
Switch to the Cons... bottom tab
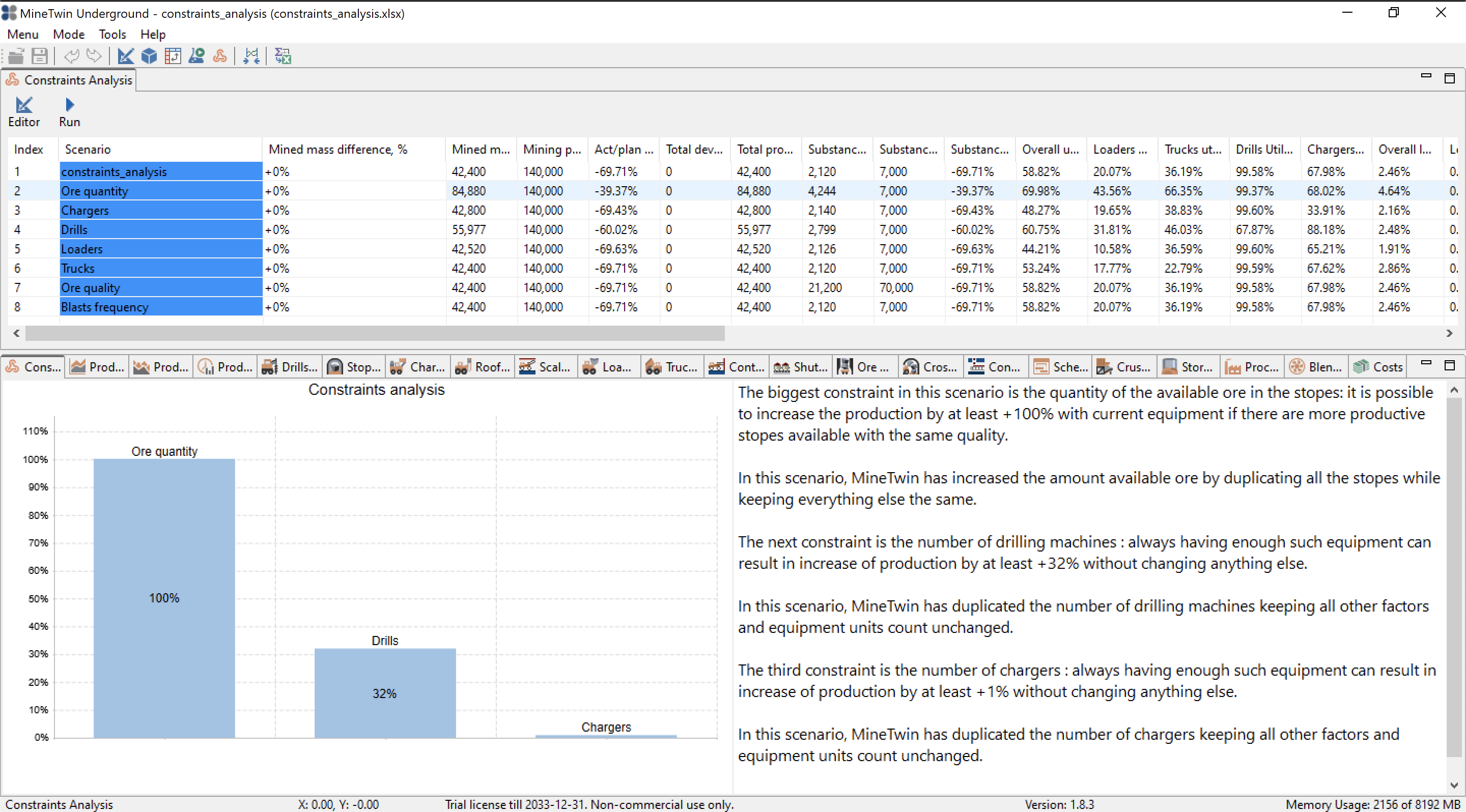(33, 367)
